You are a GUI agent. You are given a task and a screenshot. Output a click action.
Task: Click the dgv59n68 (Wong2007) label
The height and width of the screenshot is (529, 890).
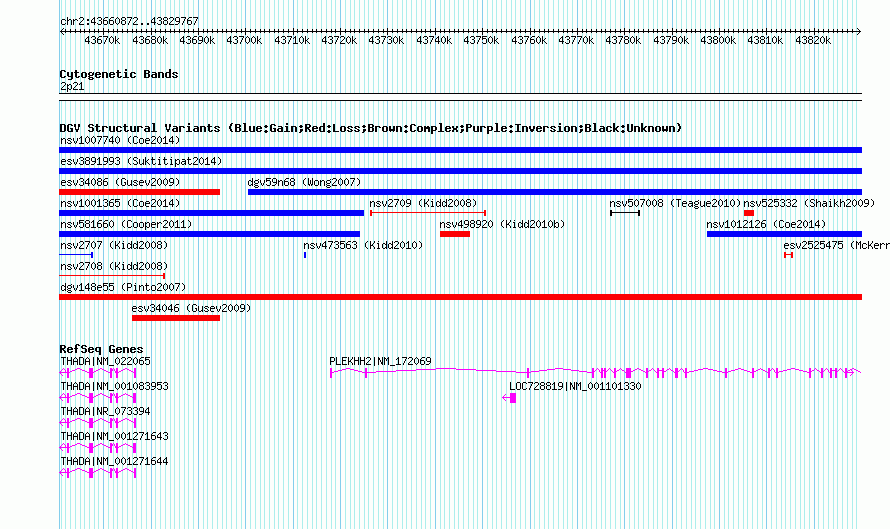point(304,182)
